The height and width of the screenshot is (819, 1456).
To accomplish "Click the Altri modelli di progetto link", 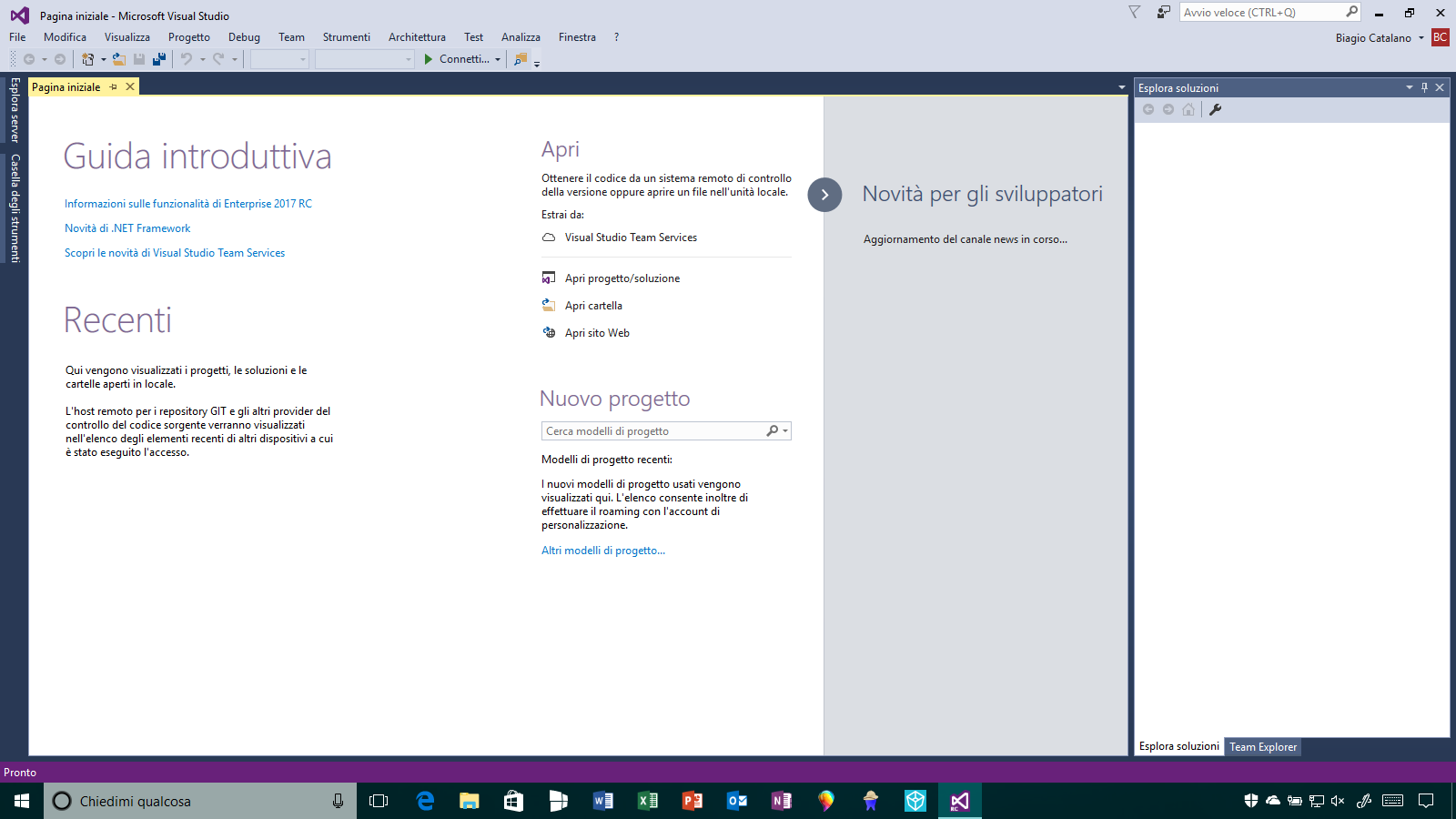I will (x=603, y=551).
